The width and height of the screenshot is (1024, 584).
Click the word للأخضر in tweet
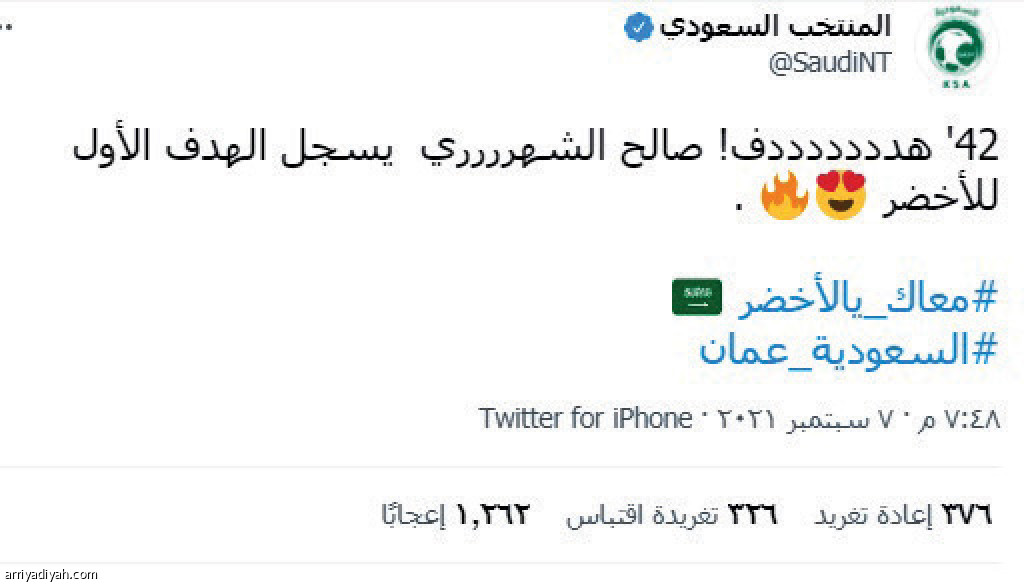coord(940,195)
